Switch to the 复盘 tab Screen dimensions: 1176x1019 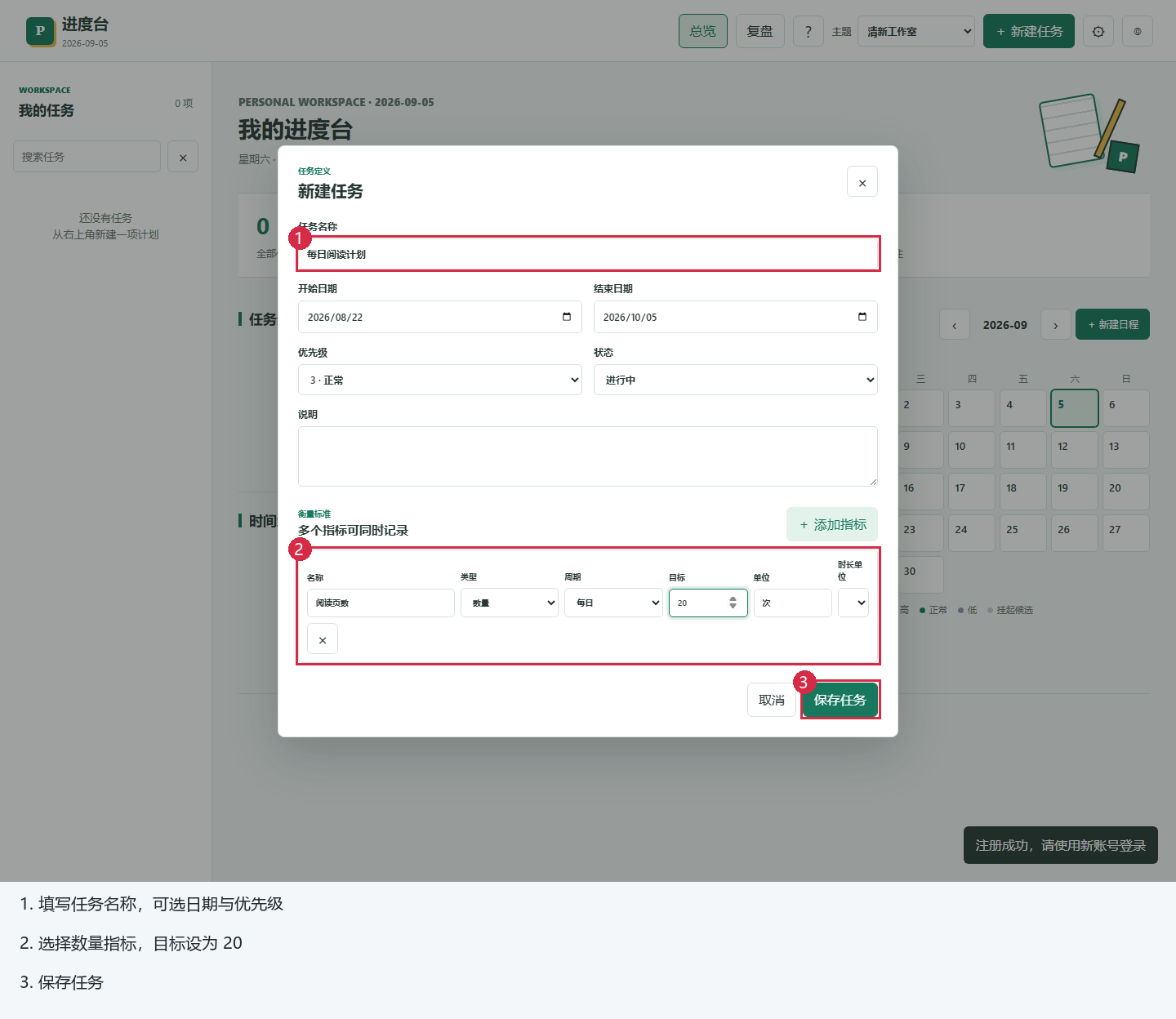(x=760, y=31)
